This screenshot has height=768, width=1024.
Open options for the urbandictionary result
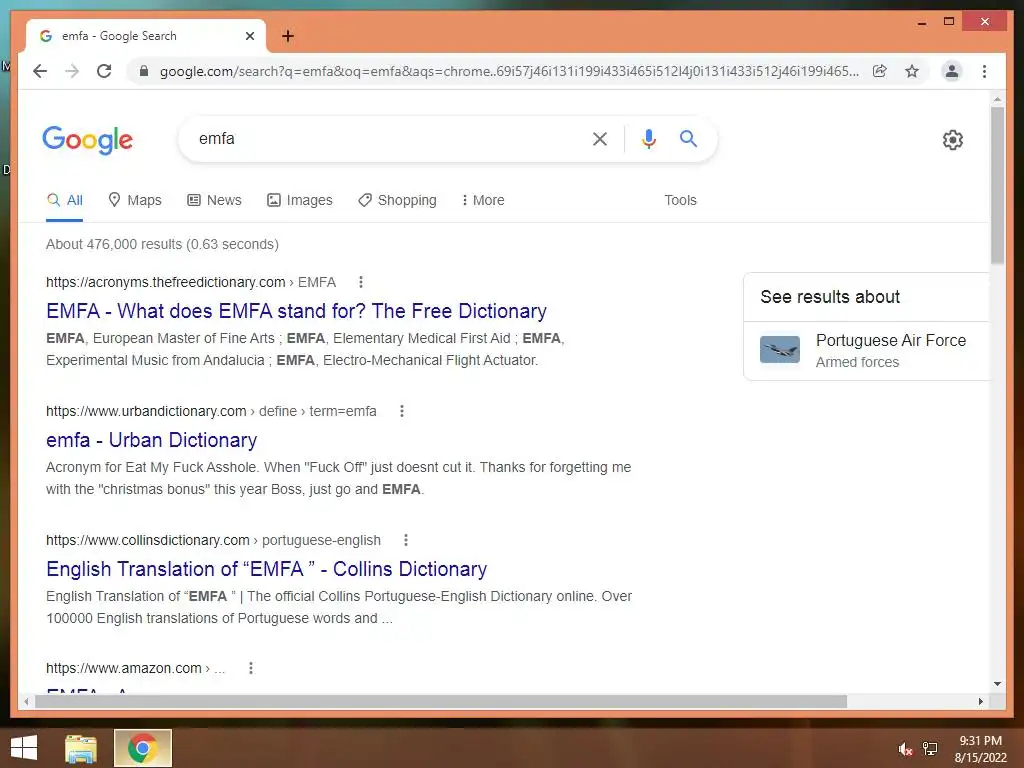[x=402, y=411]
